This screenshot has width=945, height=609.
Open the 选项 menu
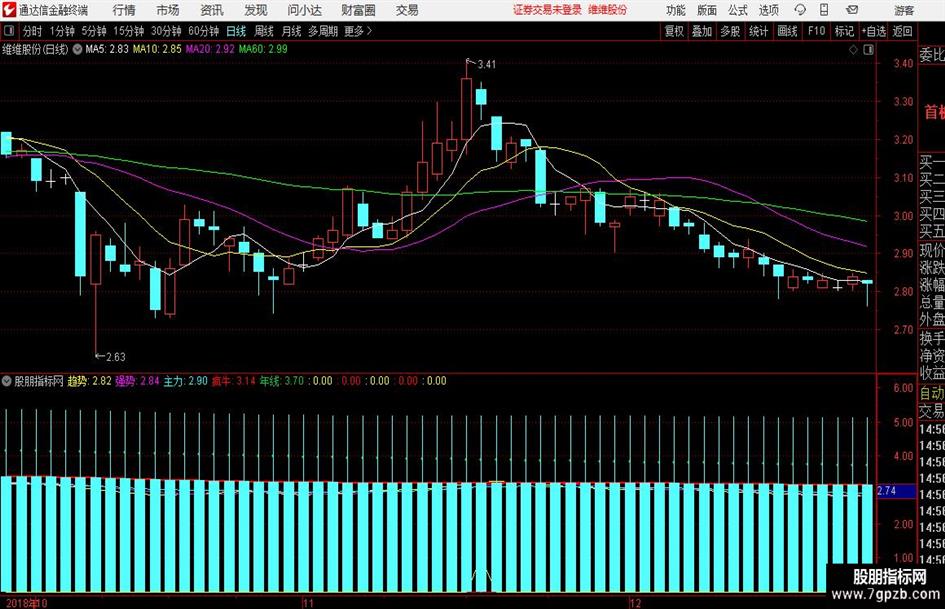(x=768, y=10)
